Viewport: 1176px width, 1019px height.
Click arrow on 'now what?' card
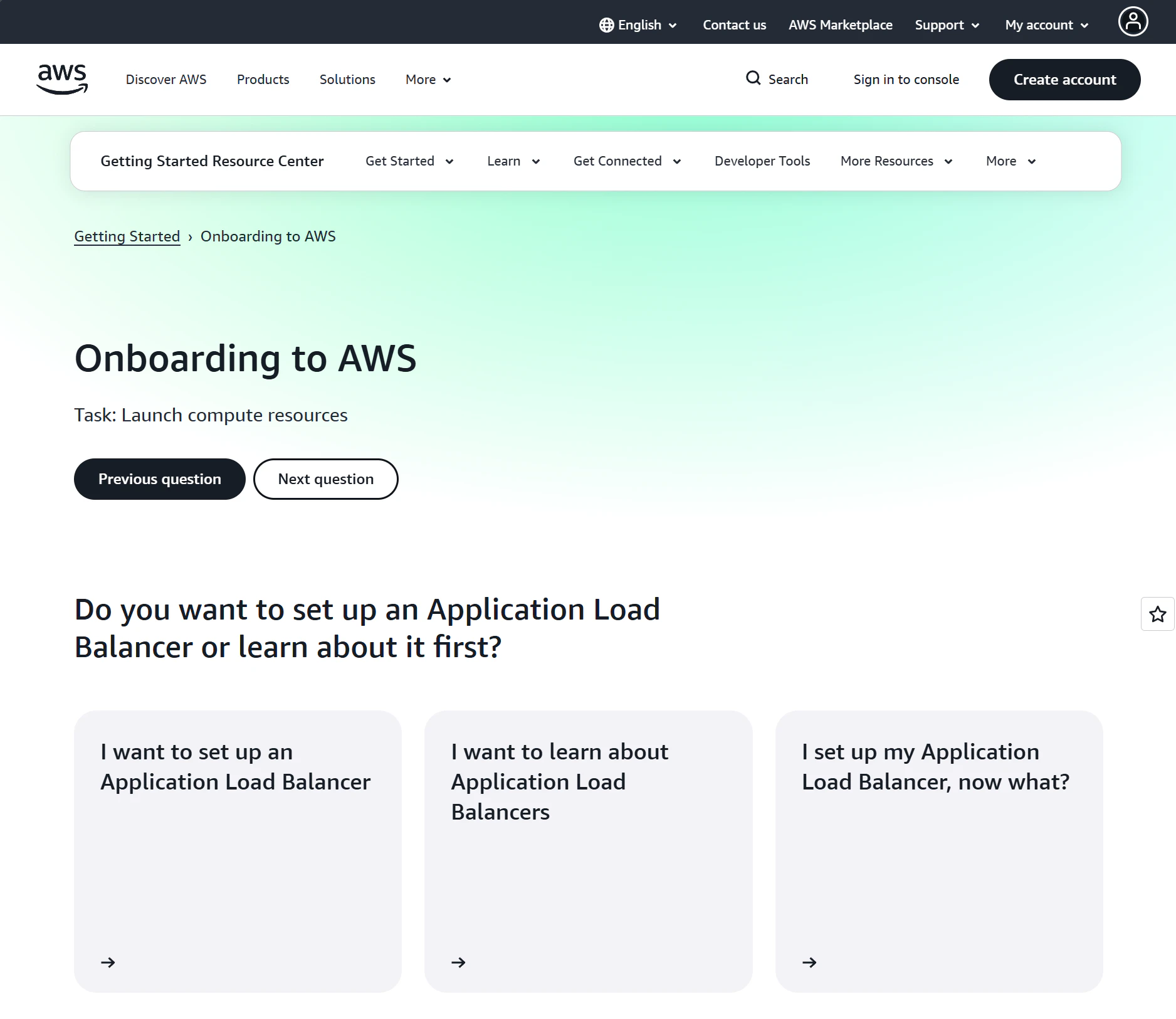coord(809,963)
